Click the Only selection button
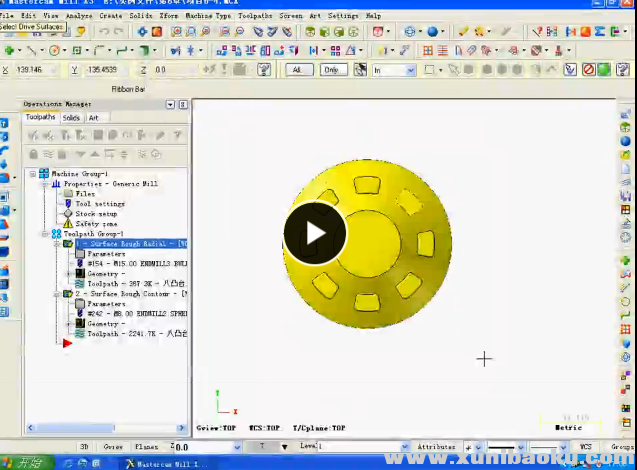 tap(334, 70)
